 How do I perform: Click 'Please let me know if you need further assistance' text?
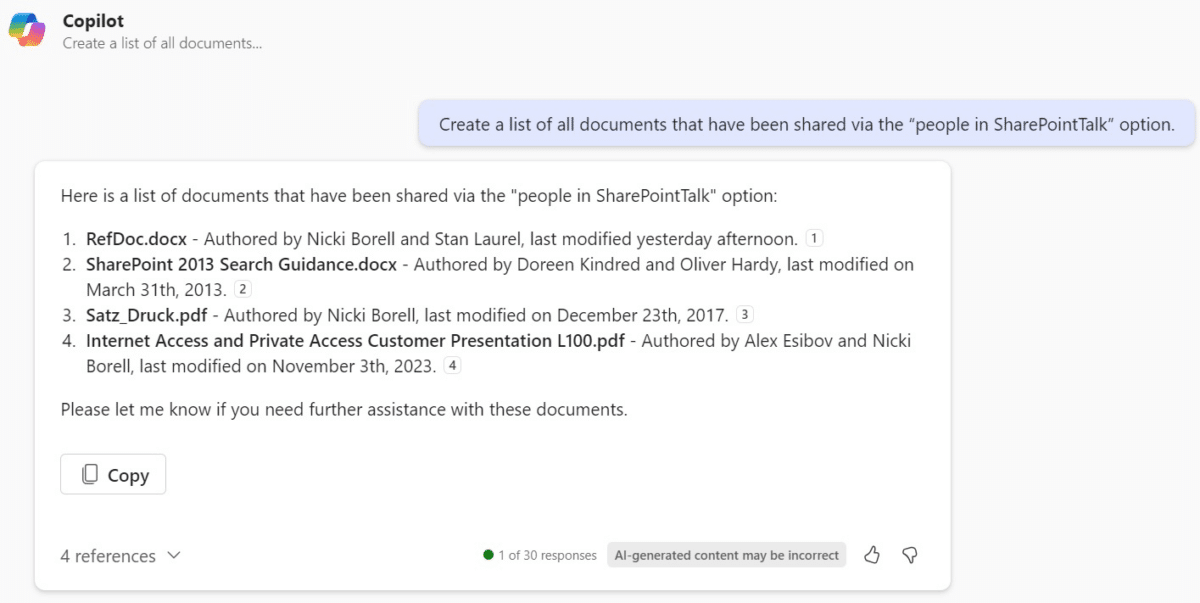click(344, 410)
